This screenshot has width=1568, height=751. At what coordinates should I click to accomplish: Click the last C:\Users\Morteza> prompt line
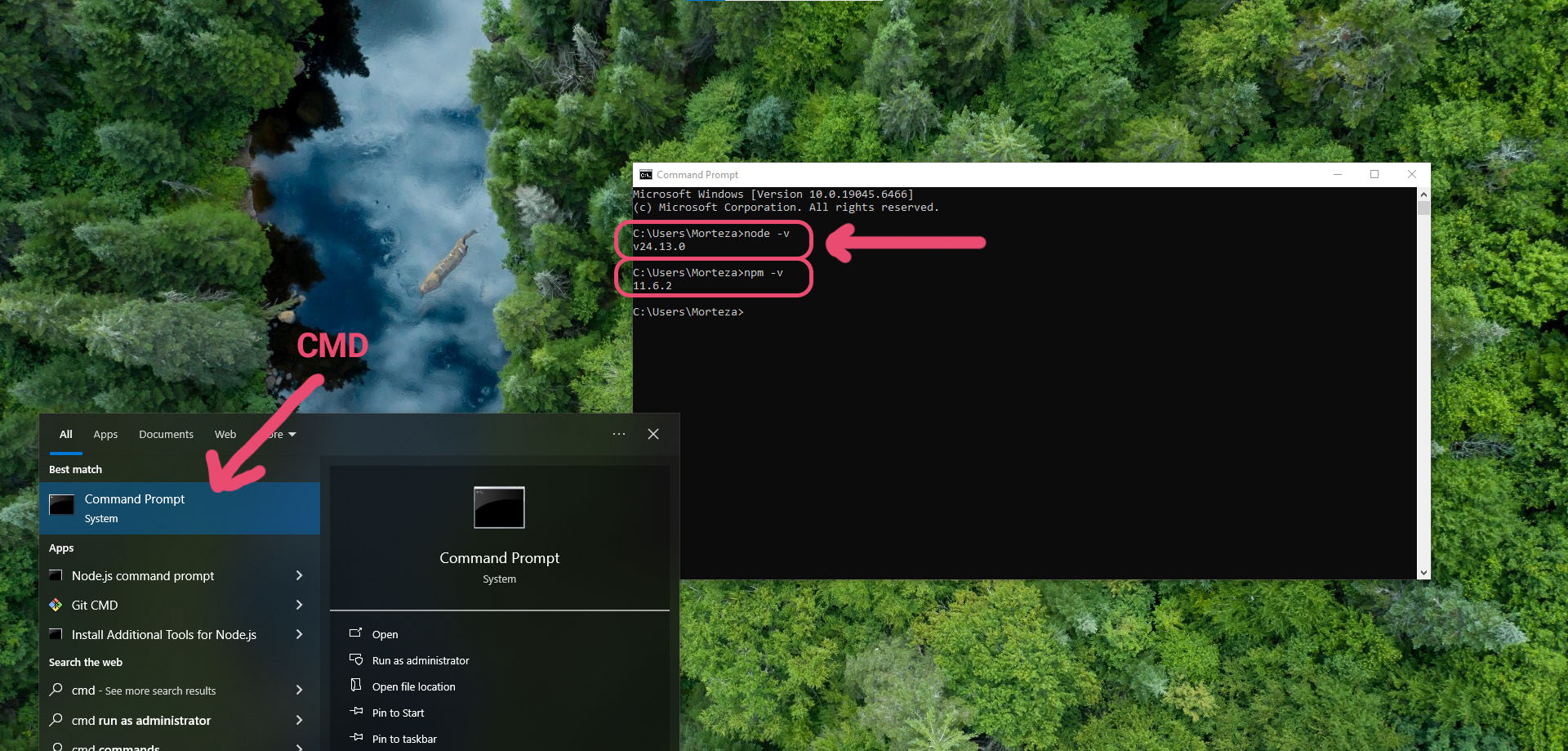[688, 312]
